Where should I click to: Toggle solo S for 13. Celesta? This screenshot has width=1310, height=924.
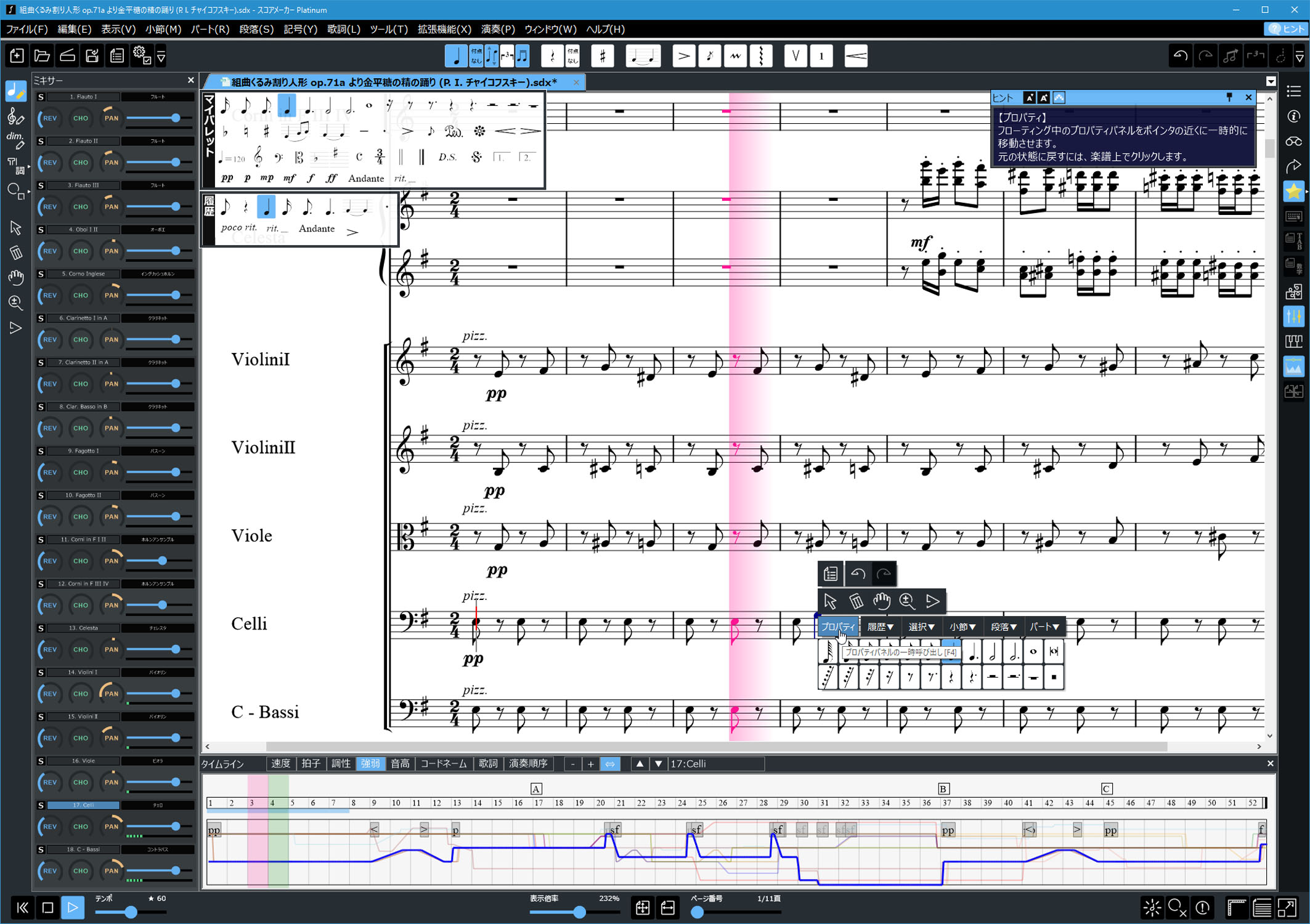(x=41, y=628)
